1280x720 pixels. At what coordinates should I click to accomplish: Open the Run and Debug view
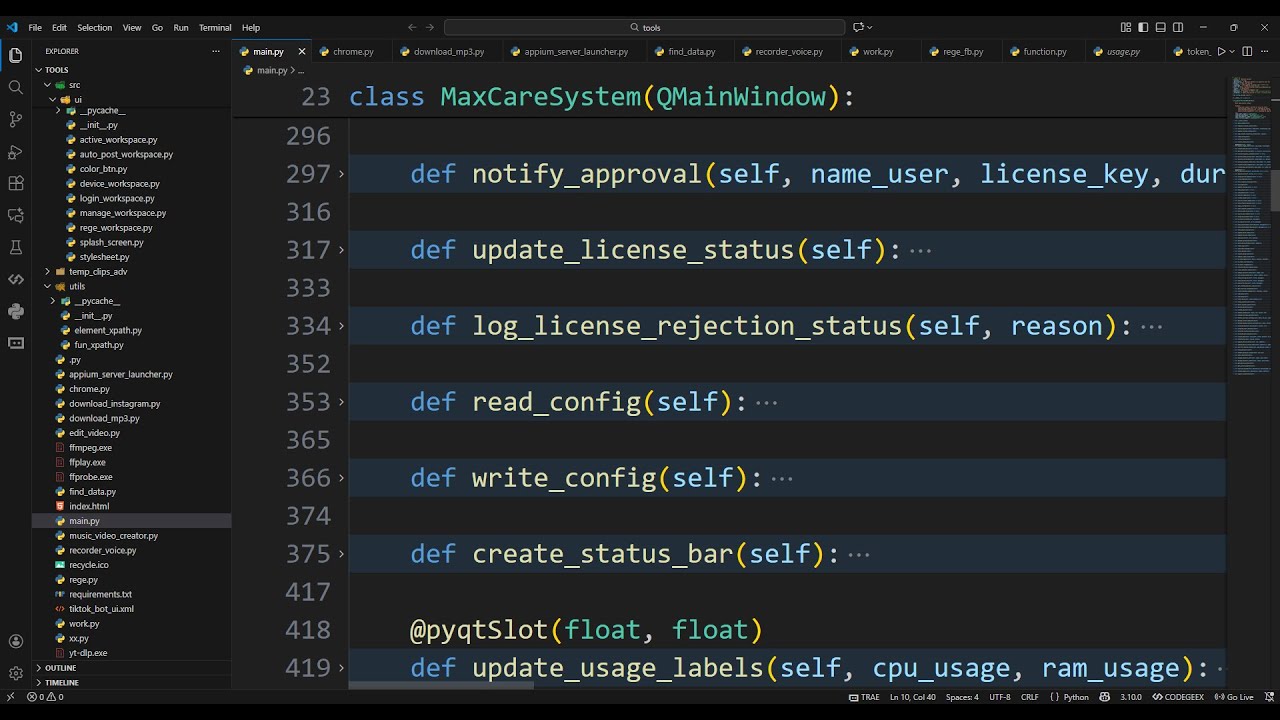pos(15,151)
